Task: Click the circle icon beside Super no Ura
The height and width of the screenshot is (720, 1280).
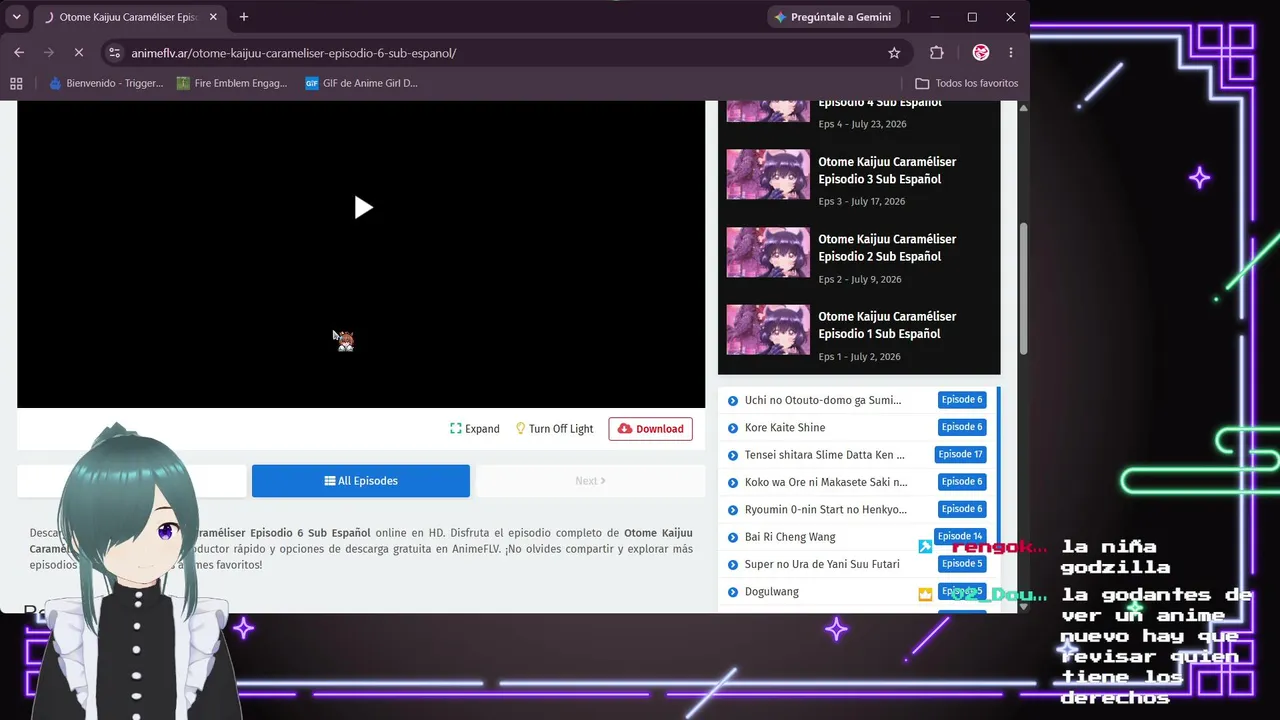Action: [733, 565]
